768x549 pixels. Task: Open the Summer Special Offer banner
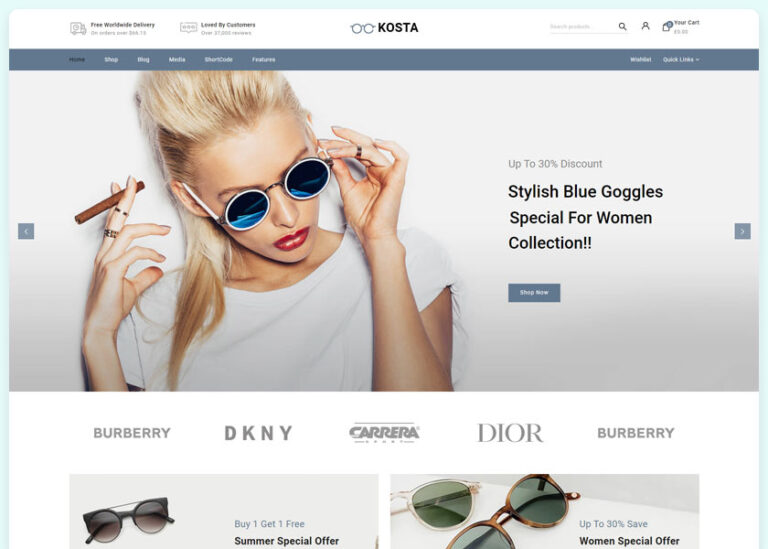click(224, 511)
